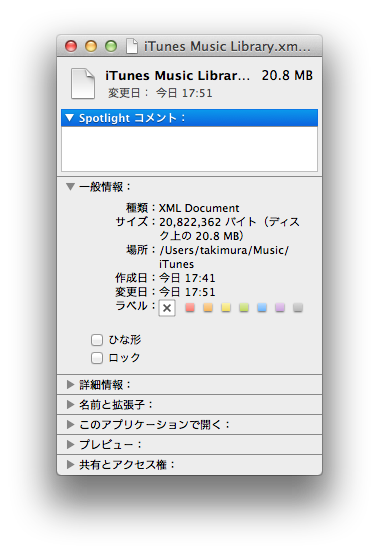Apply the red label color

190,307
